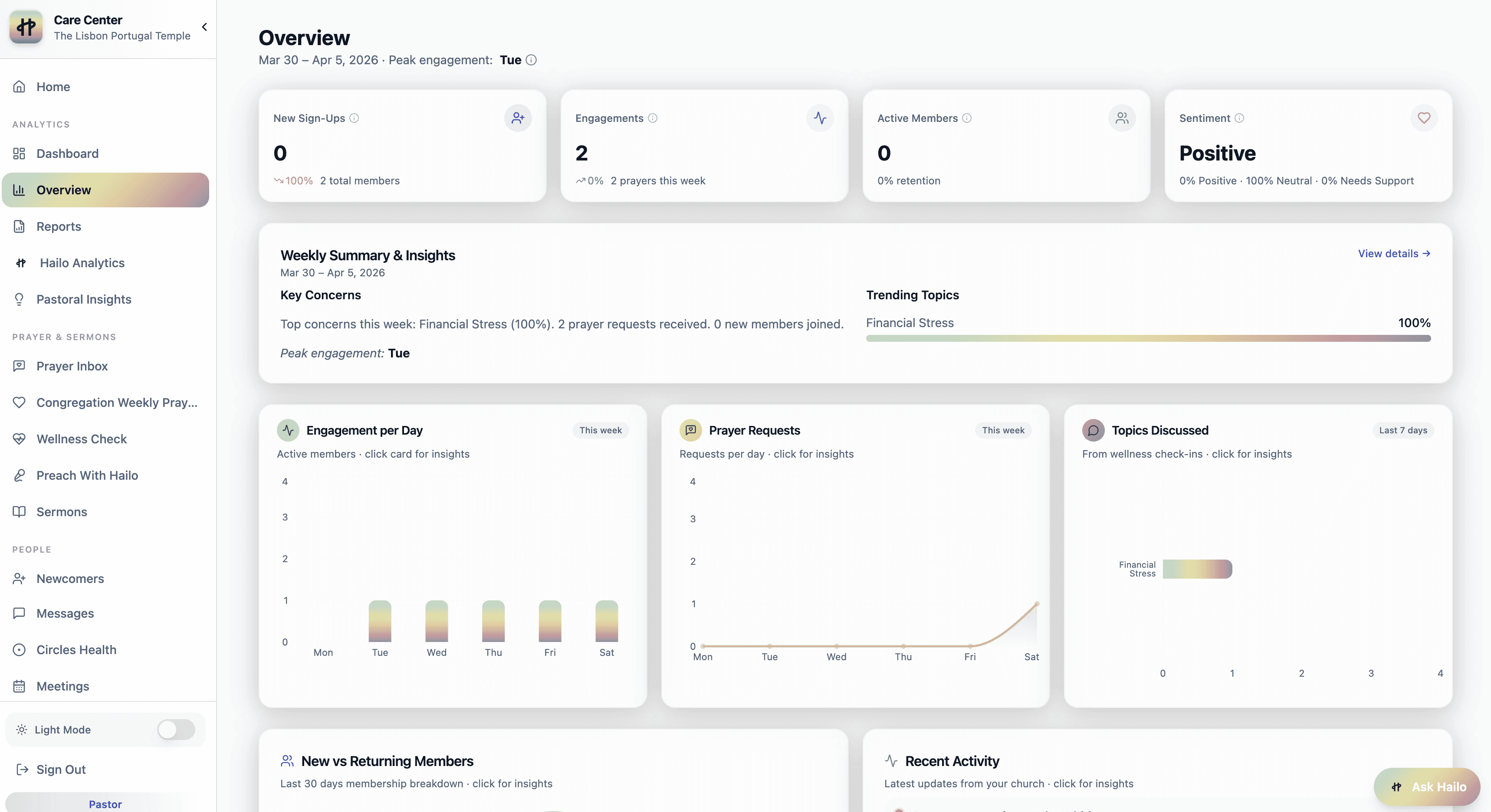The image size is (1491, 812).
Task: Click the Financial Stress trending progress bar
Action: pyautogui.click(x=1148, y=338)
